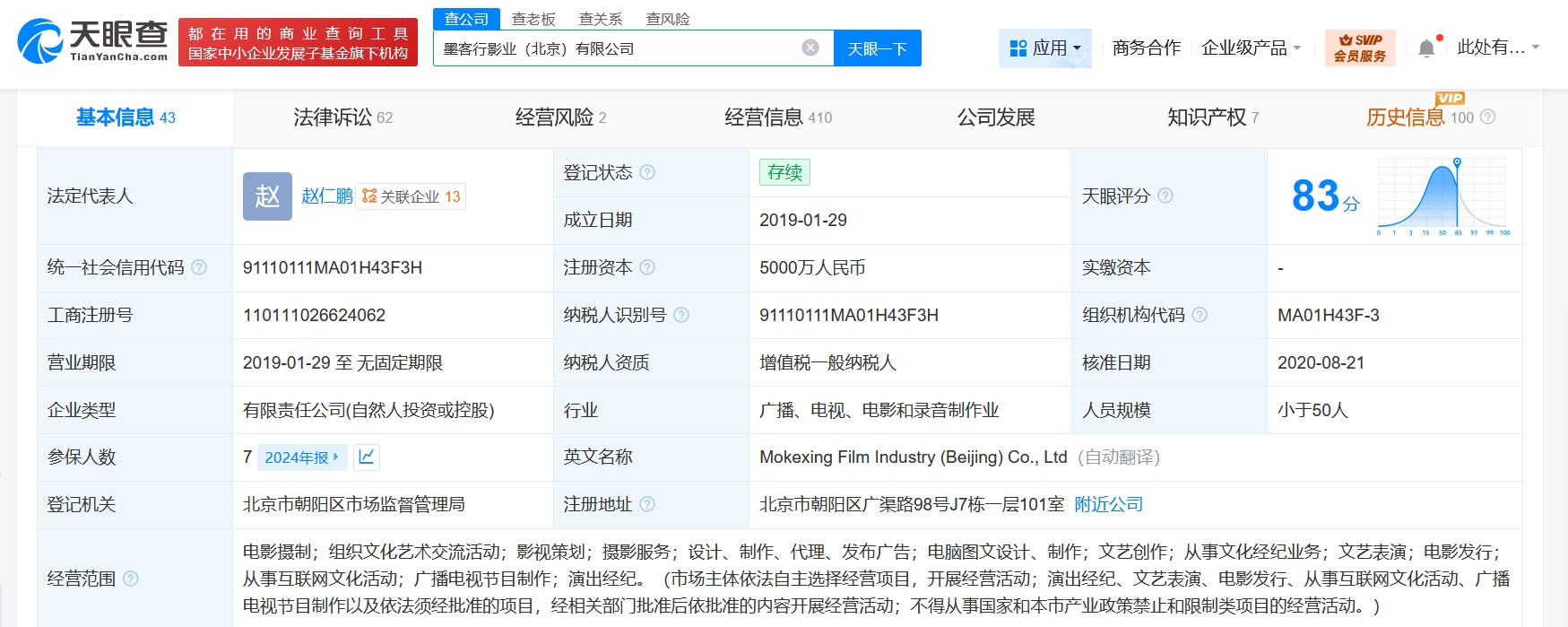The image size is (1568, 627).
Task: Click help icon beside 天眼评分
Action: tap(1165, 196)
